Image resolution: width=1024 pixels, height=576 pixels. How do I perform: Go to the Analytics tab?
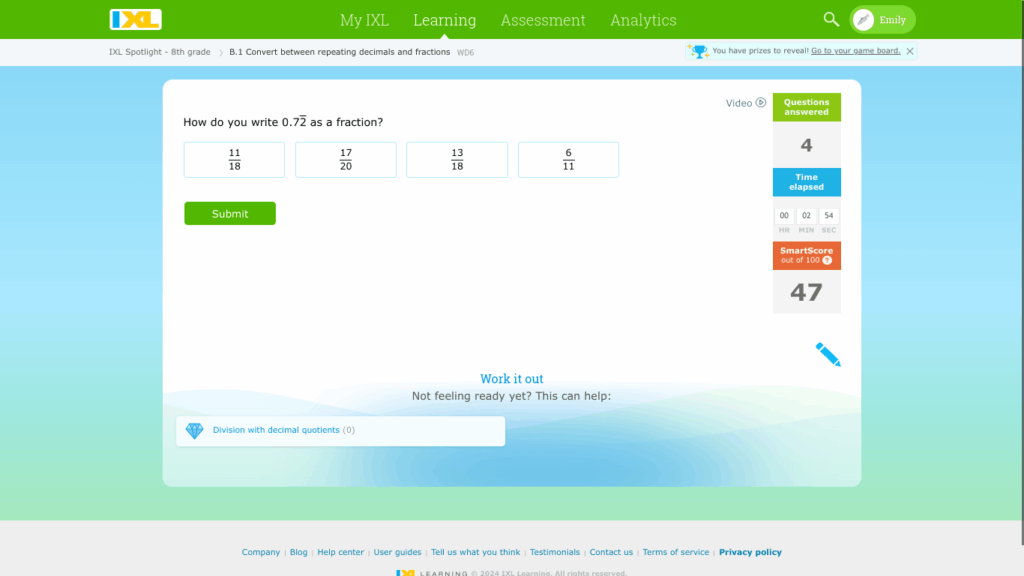pos(643,20)
